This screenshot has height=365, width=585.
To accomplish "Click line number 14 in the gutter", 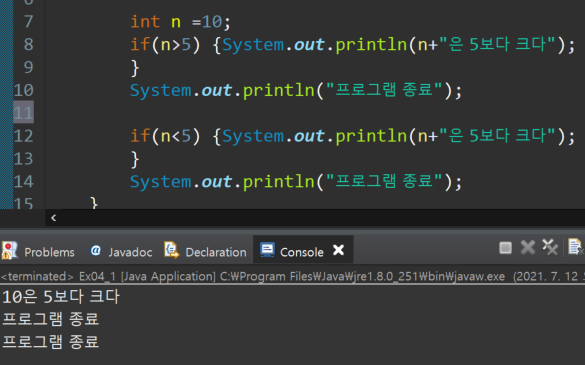I will point(24,182).
